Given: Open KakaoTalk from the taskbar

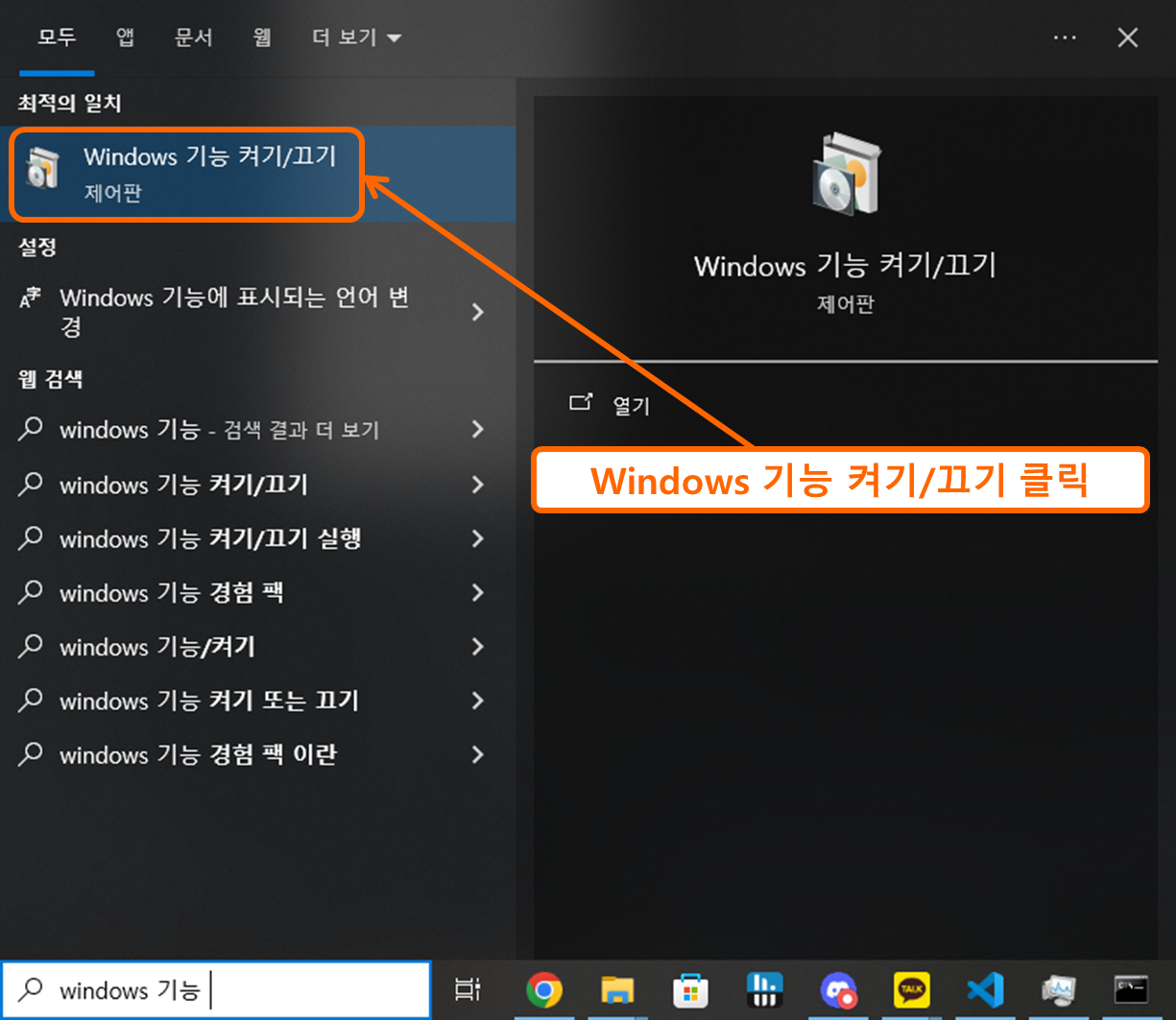Looking at the screenshot, I should point(911,990).
